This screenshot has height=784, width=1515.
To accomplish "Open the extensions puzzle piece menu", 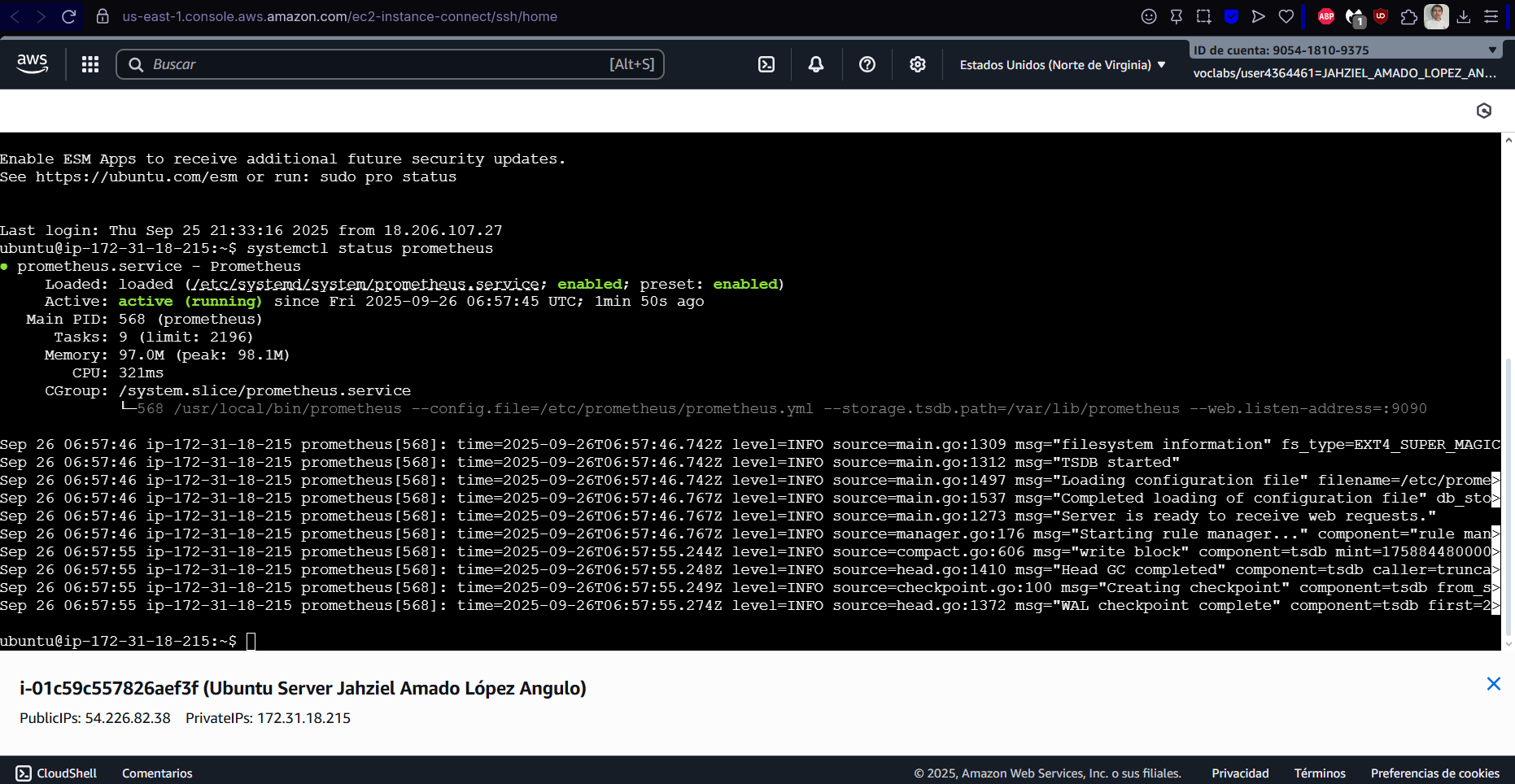I will pos(1409,16).
